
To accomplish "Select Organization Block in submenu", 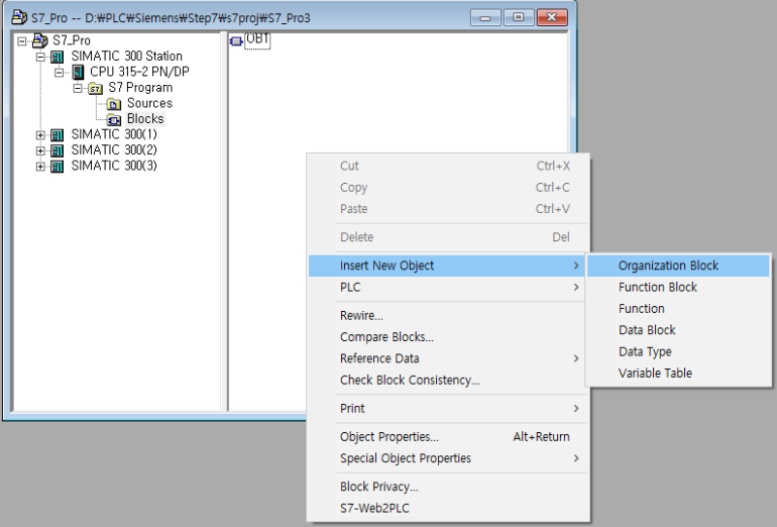I will pyautogui.click(x=678, y=266).
